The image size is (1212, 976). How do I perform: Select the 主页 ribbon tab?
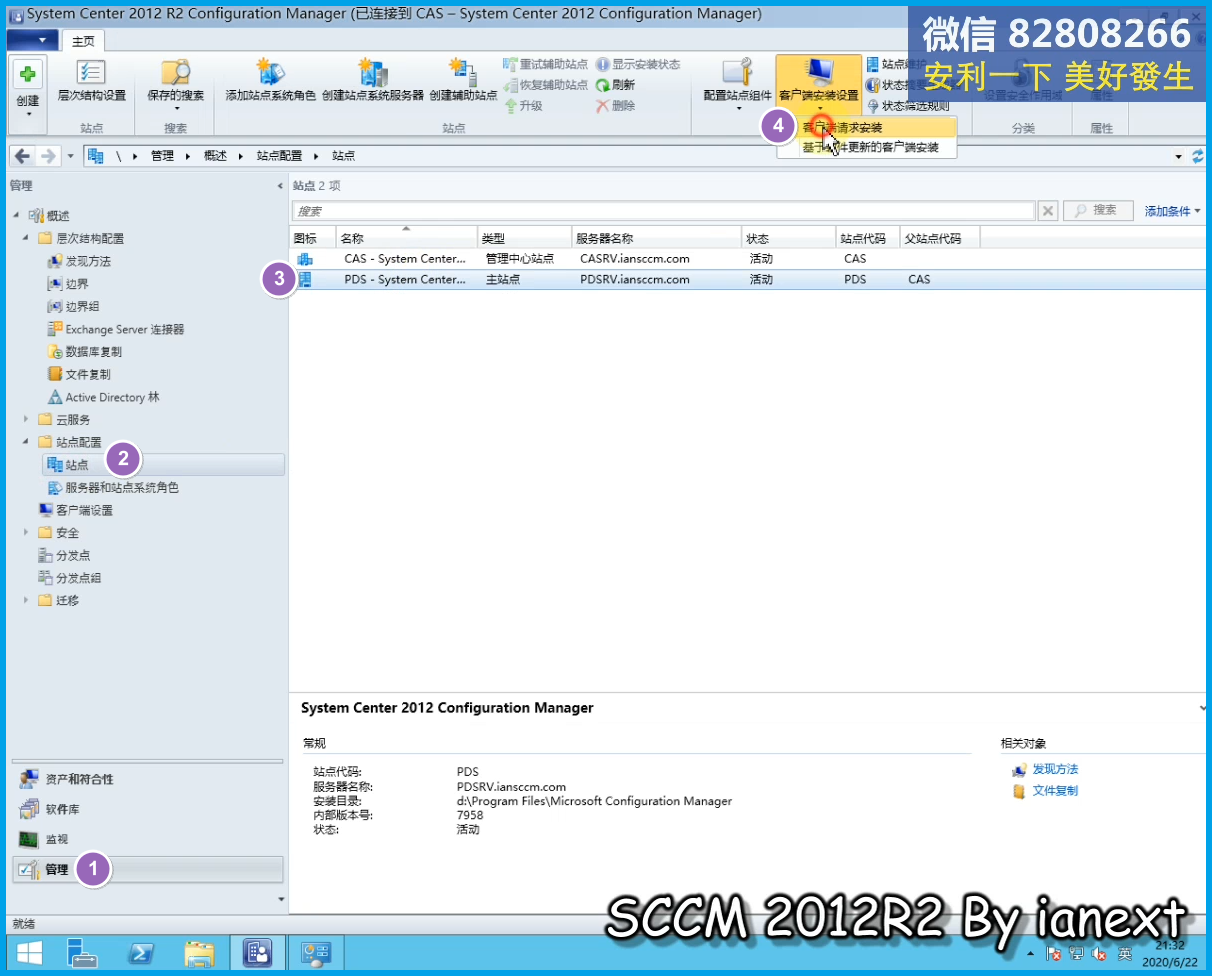point(83,40)
